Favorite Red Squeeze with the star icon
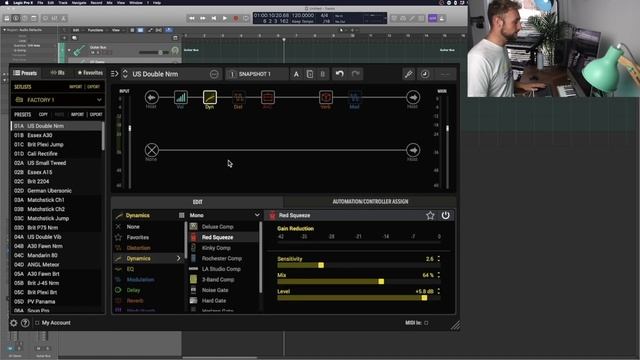640x360 pixels. tap(430, 216)
